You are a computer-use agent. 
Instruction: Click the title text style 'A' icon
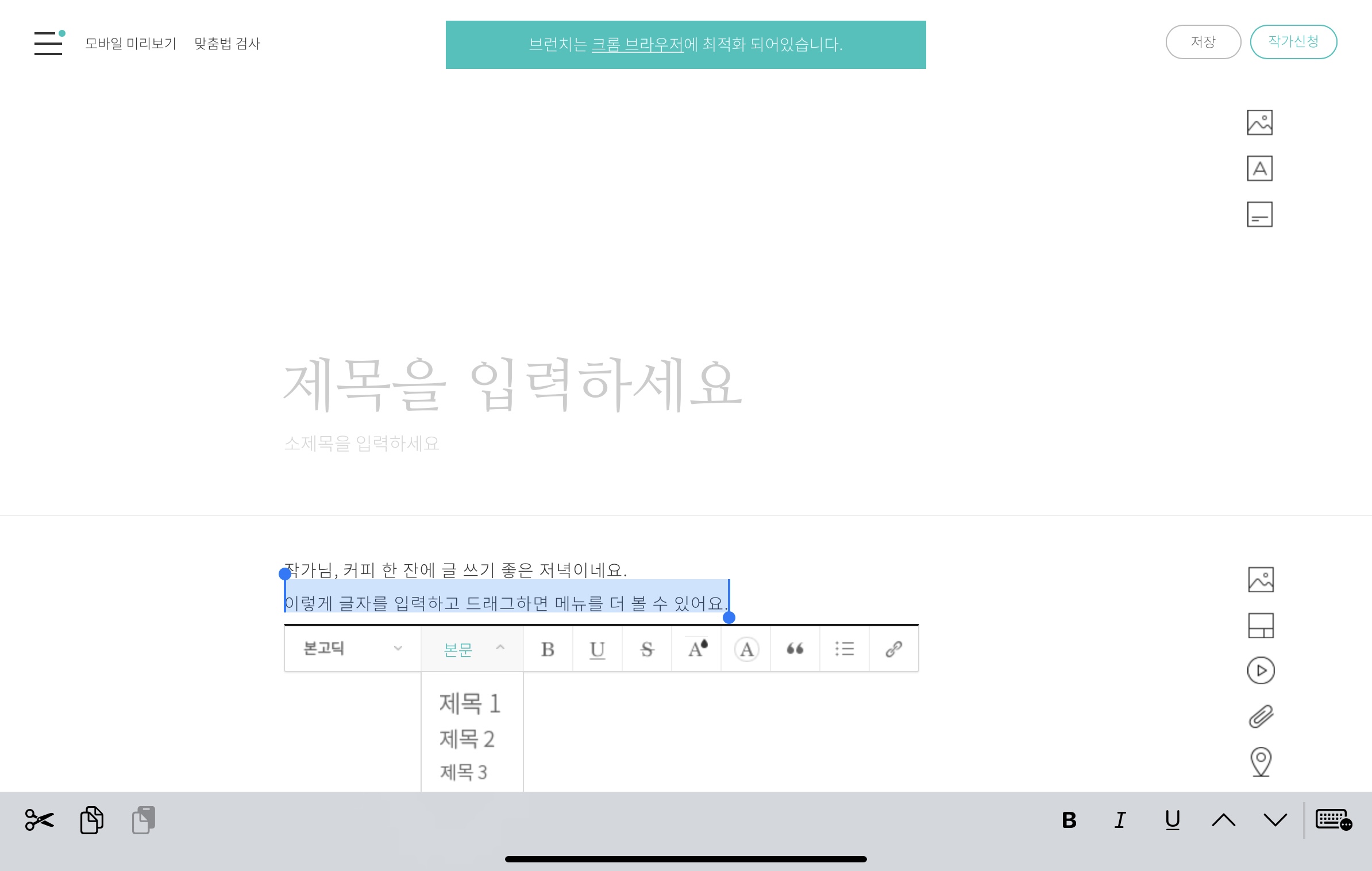tap(1259, 168)
